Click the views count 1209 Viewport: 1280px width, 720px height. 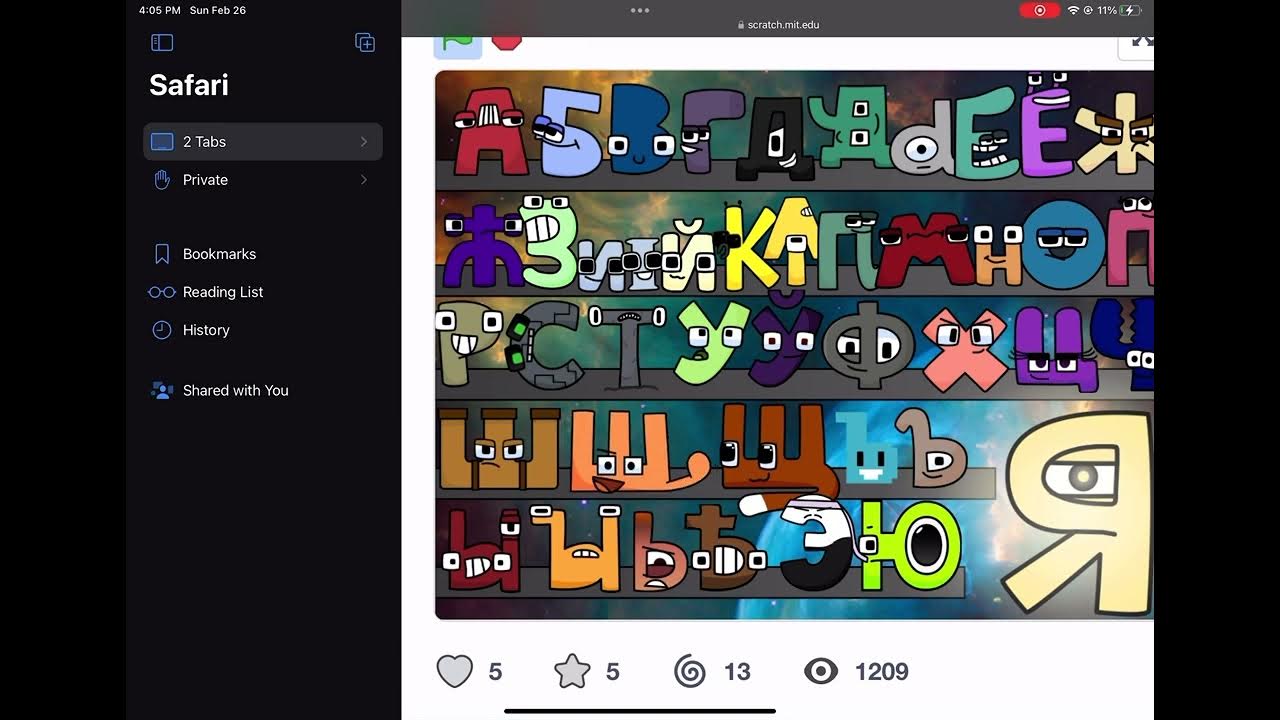[882, 672]
